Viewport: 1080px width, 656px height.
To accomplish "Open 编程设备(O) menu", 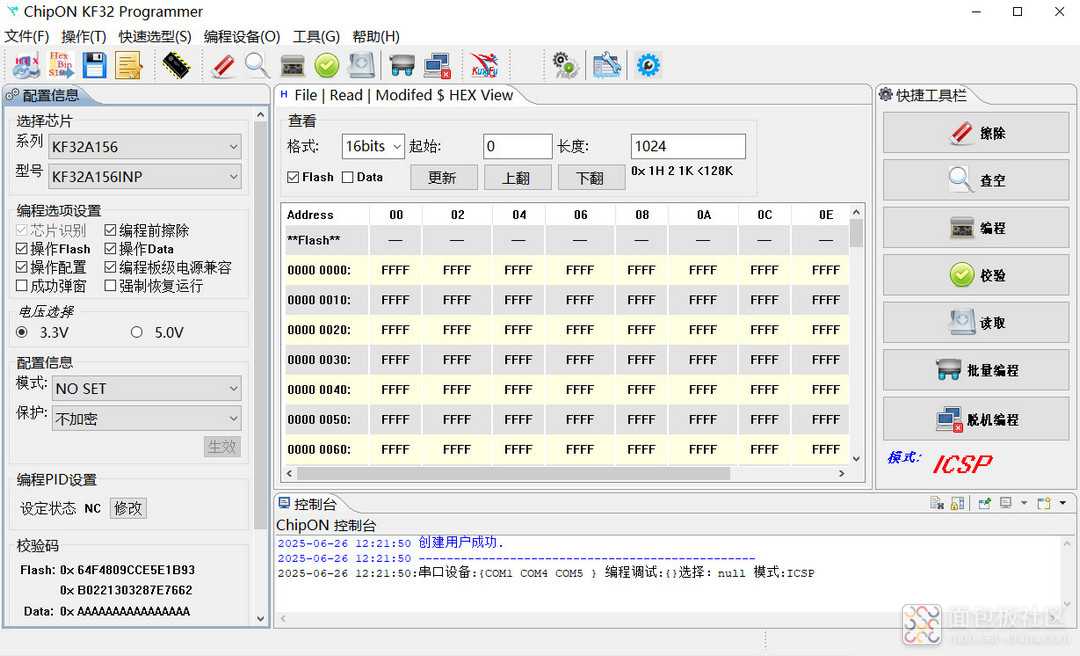I will pyautogui.click(x=242, y=37).
